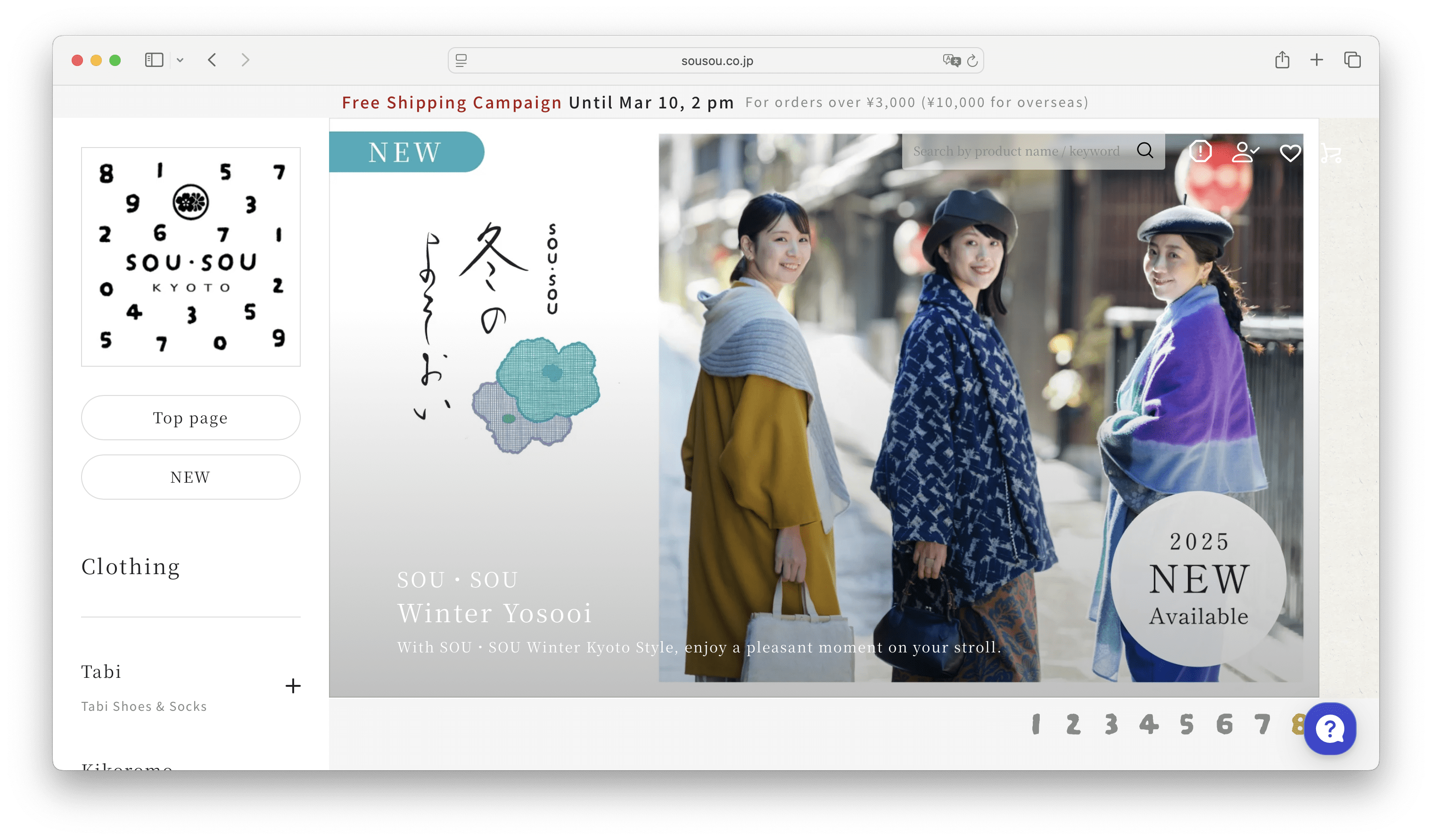Open the favorites heart icon
The width and height of the screenshot is (1432, 840).
[1290, 152]
